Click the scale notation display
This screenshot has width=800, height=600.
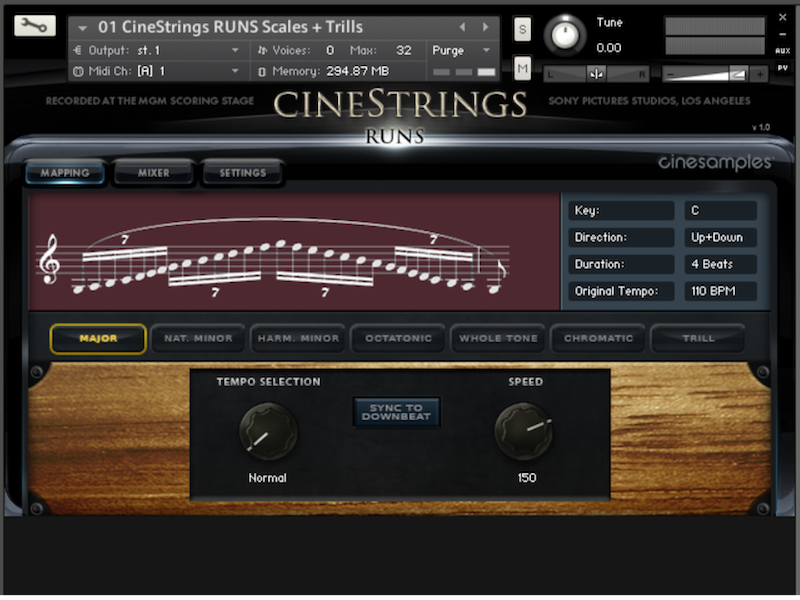pos(294,252)
